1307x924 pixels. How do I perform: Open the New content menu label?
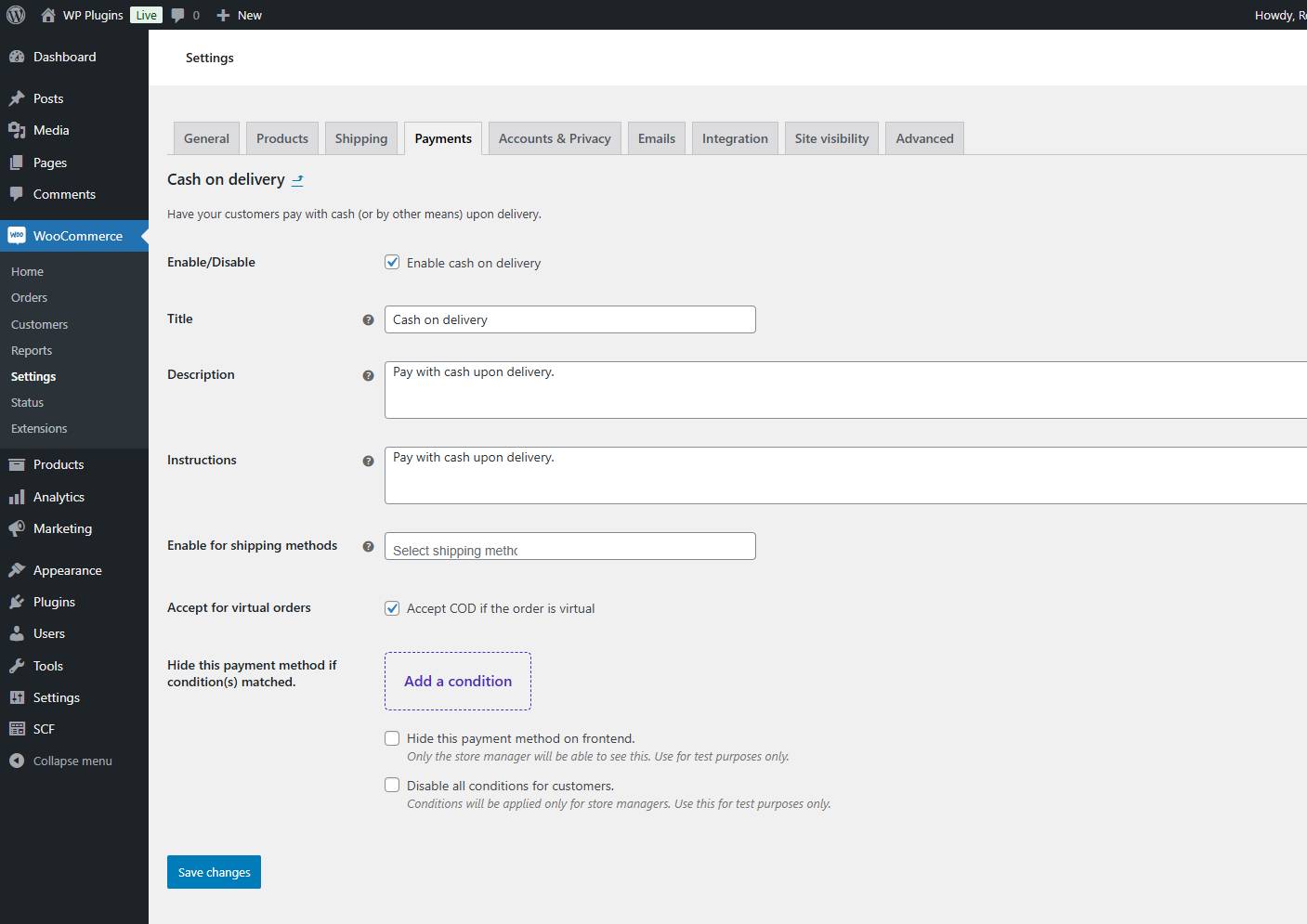tap(250, 15)
